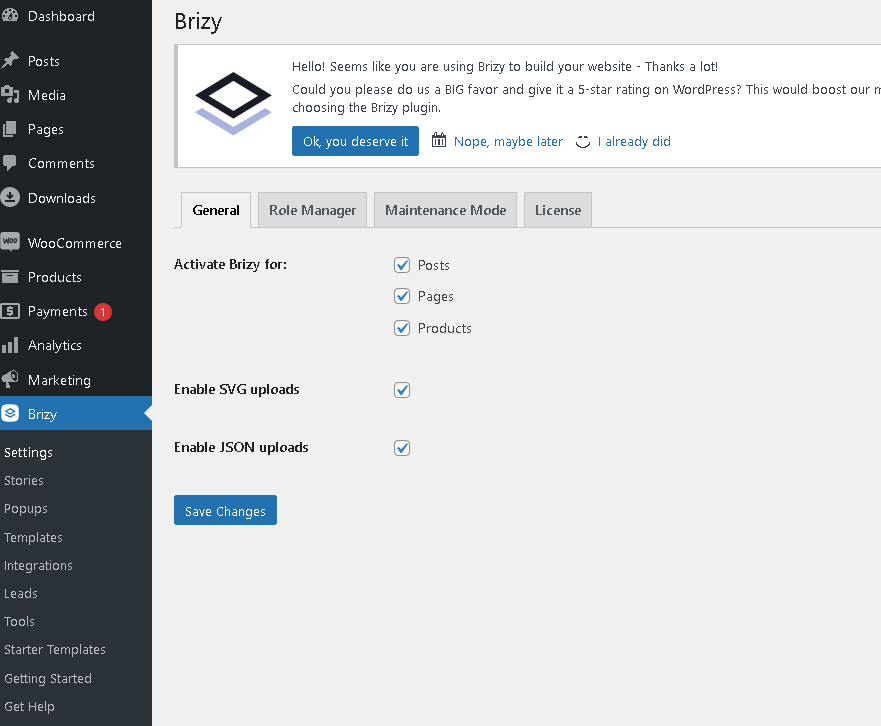Uncheck the Products checkbox
Viewport: 881px width, 726px height.
click(x=402, y=328)
